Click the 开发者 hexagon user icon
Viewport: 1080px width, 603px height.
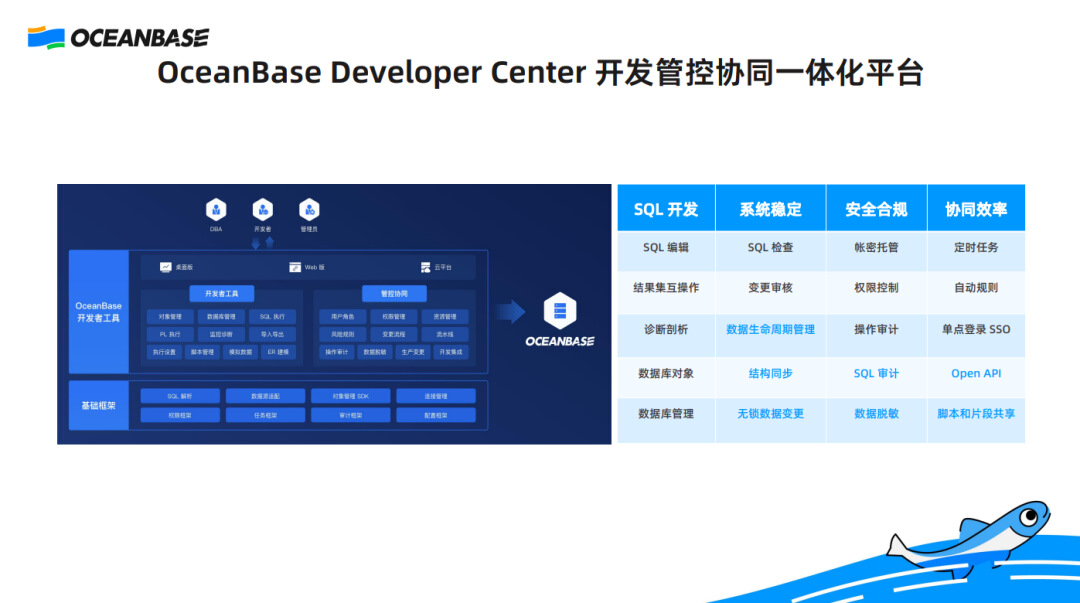[262, 209]
